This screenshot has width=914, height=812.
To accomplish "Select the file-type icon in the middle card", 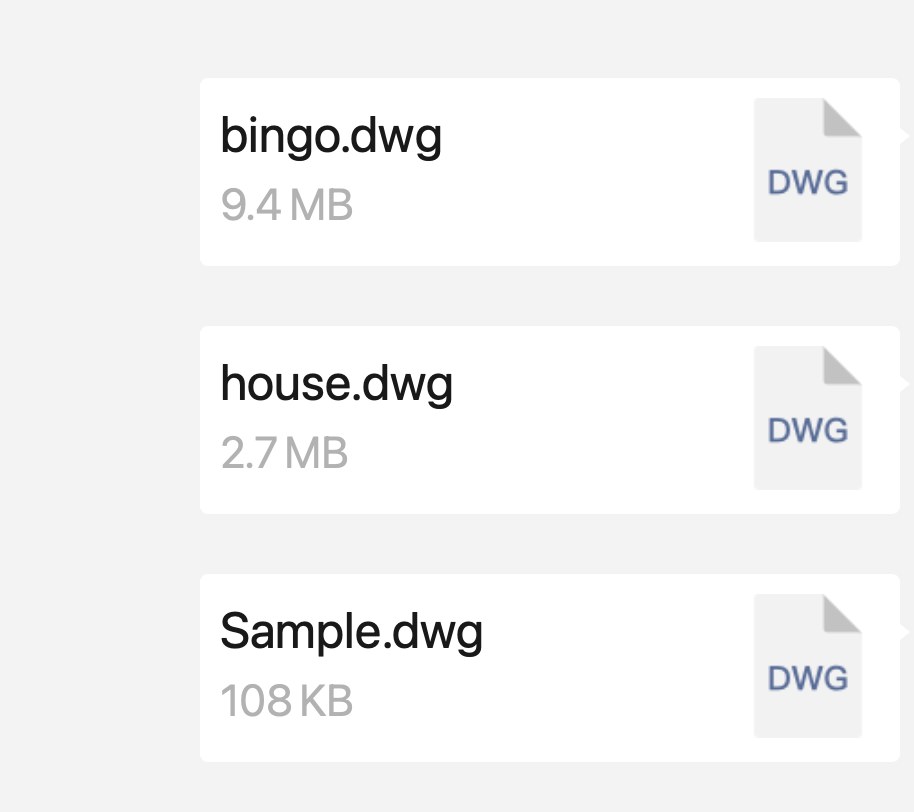I will [x=807, y=415].
